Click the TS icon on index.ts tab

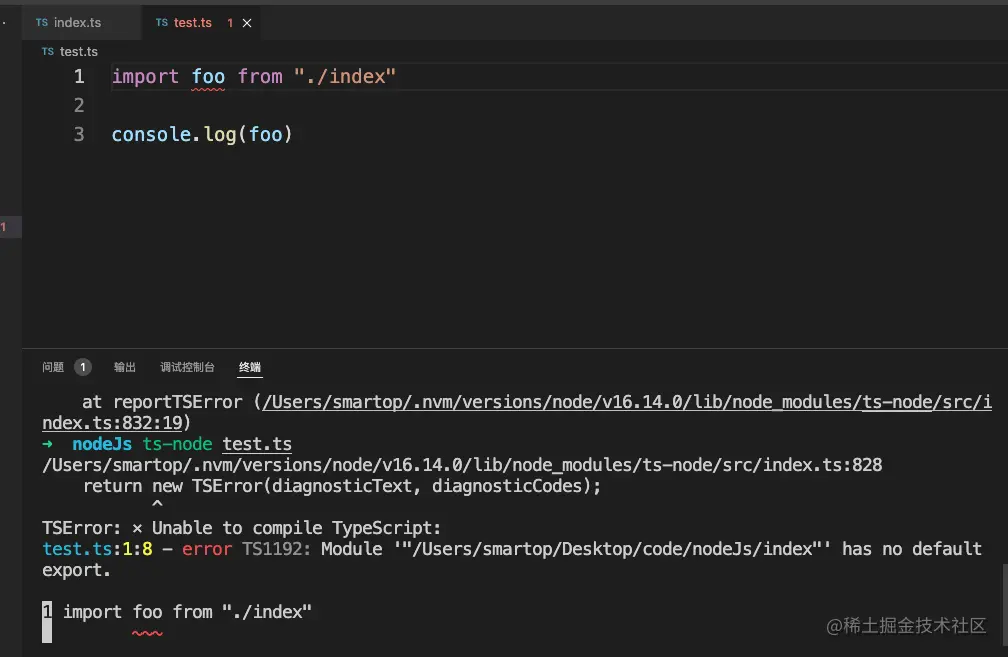pyautogui.click(x=42, y=22)
